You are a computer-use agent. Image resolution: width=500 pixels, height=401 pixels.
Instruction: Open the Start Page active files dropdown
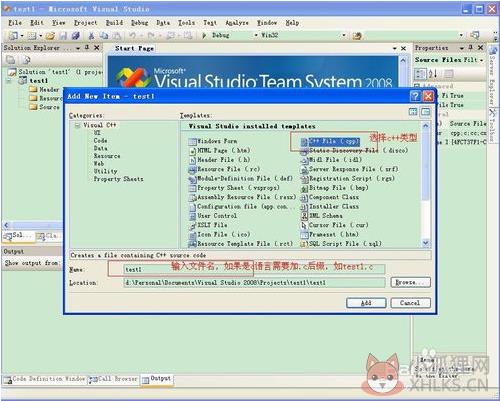(395, 49)
